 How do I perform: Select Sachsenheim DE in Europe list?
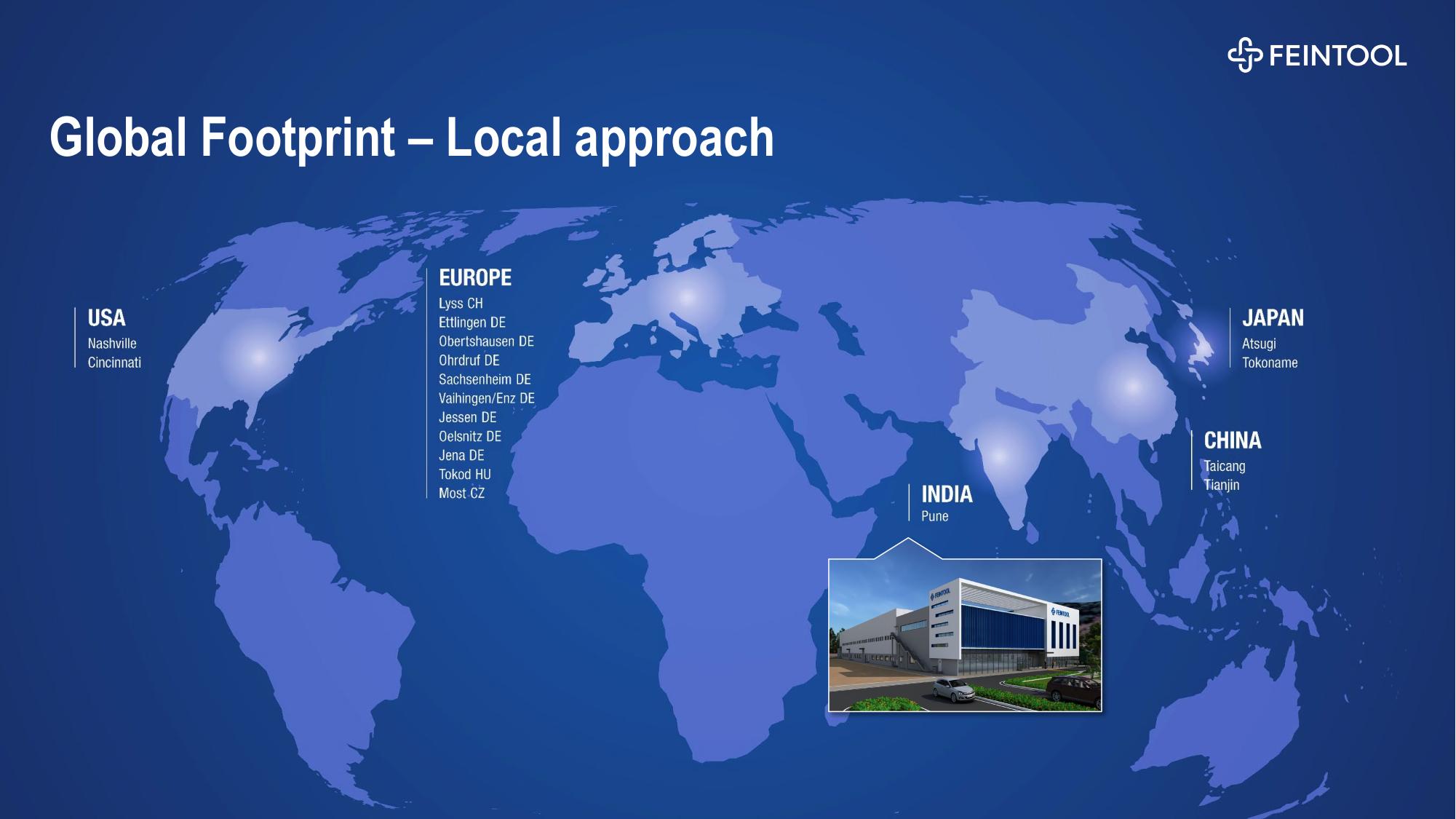point(485,379)
